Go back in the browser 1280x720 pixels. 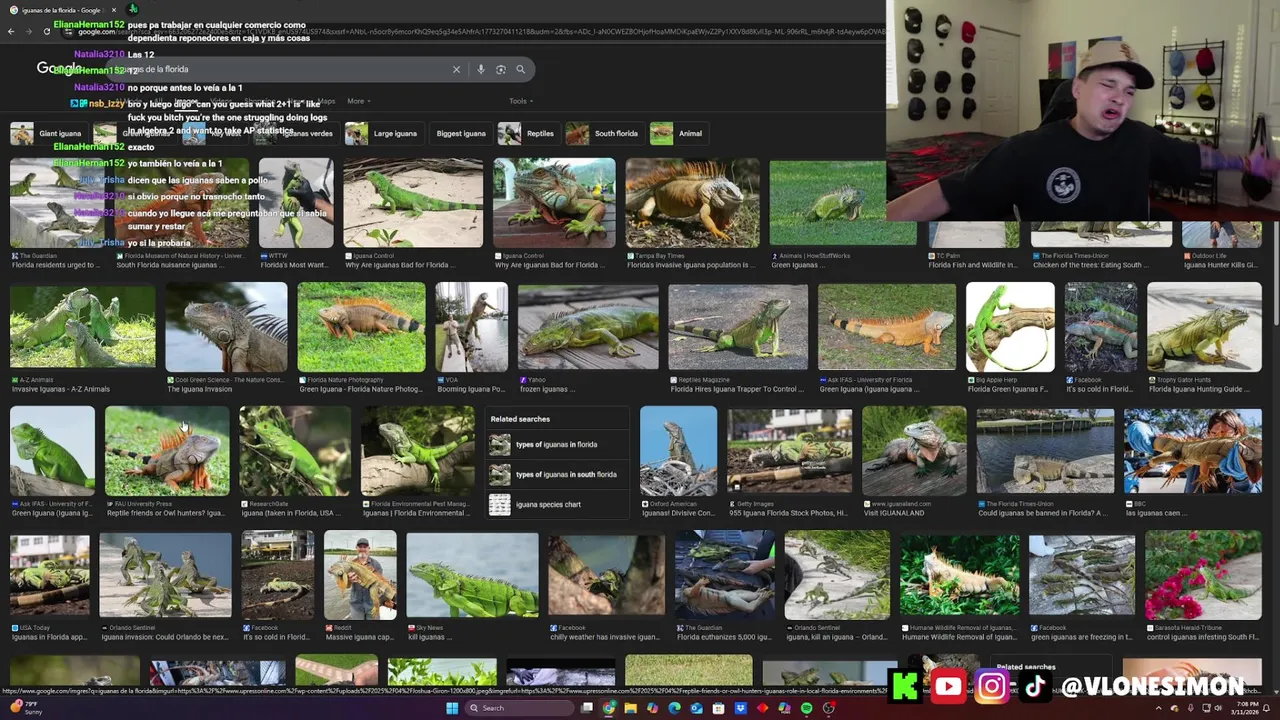pyautogui.click(x=11, y=31)
